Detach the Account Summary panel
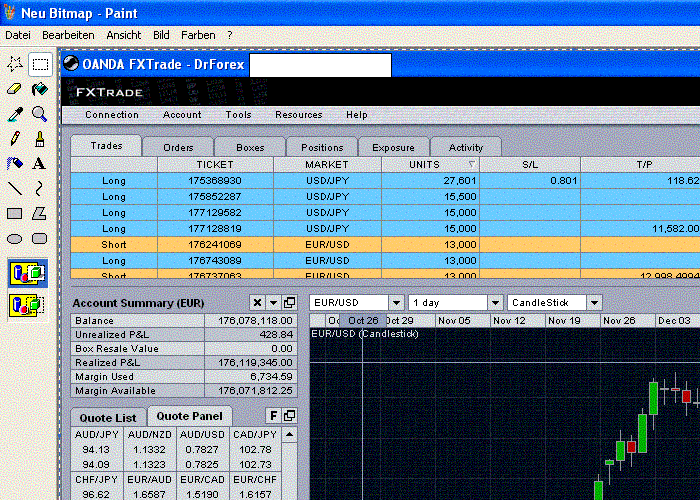 [x=289, y=303]
